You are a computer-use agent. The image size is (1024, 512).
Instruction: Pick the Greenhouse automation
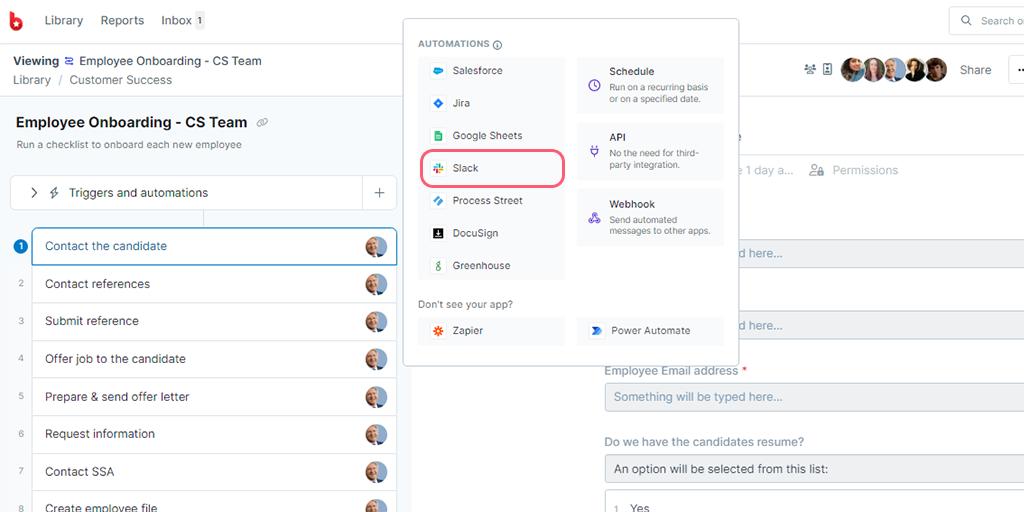coord(491,266)
